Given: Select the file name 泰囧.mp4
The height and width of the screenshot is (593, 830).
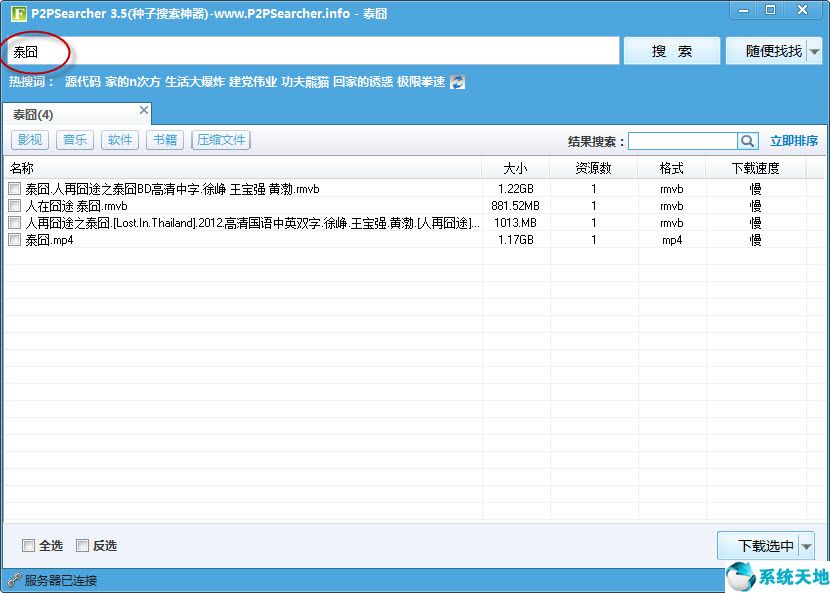Looking at the screenshot, I should point(49,240).
